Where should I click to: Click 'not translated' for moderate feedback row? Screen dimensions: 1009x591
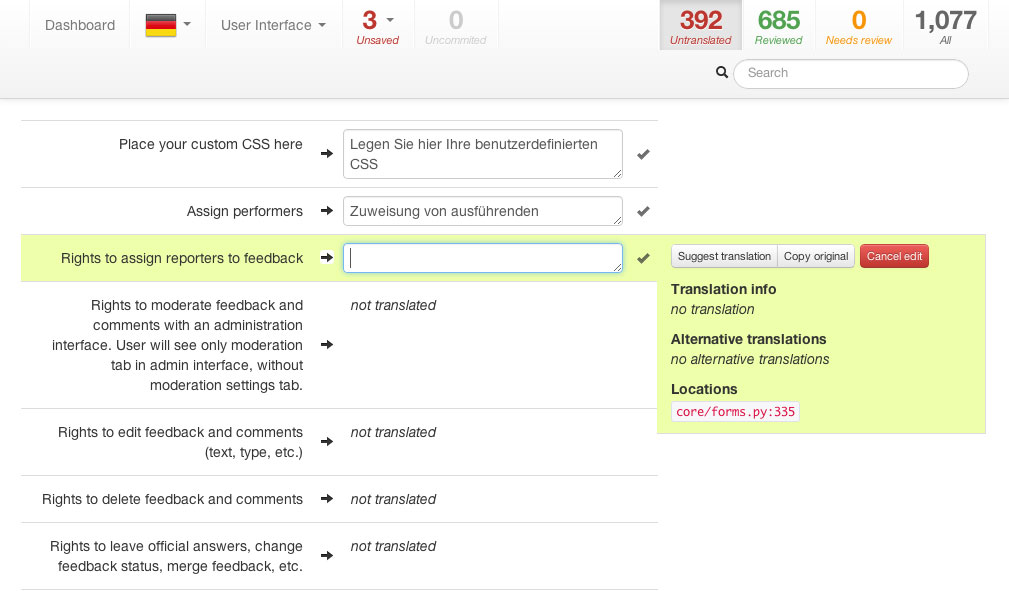pos(393,305)
